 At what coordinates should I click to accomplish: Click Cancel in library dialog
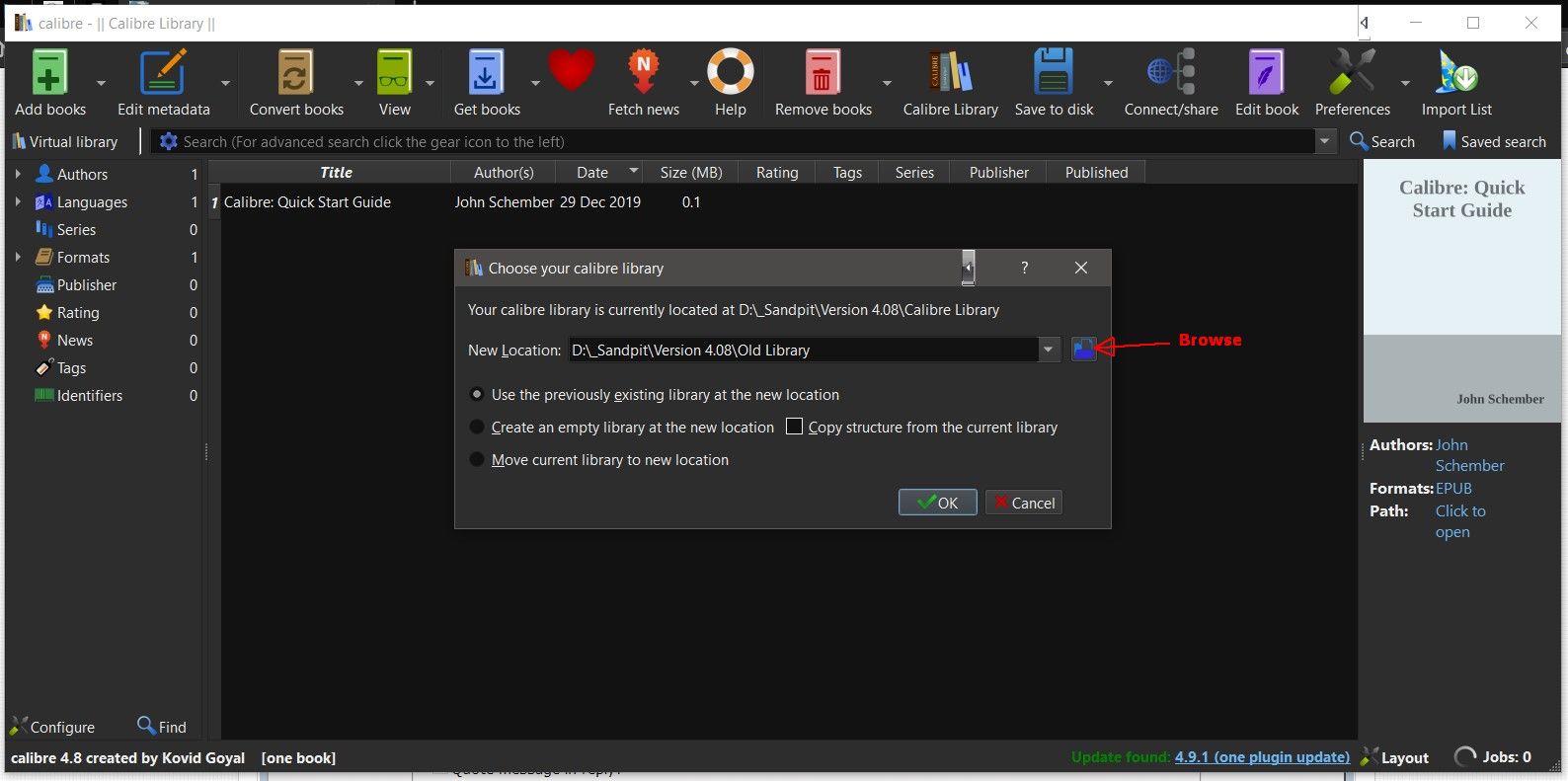click(1024, 503)
